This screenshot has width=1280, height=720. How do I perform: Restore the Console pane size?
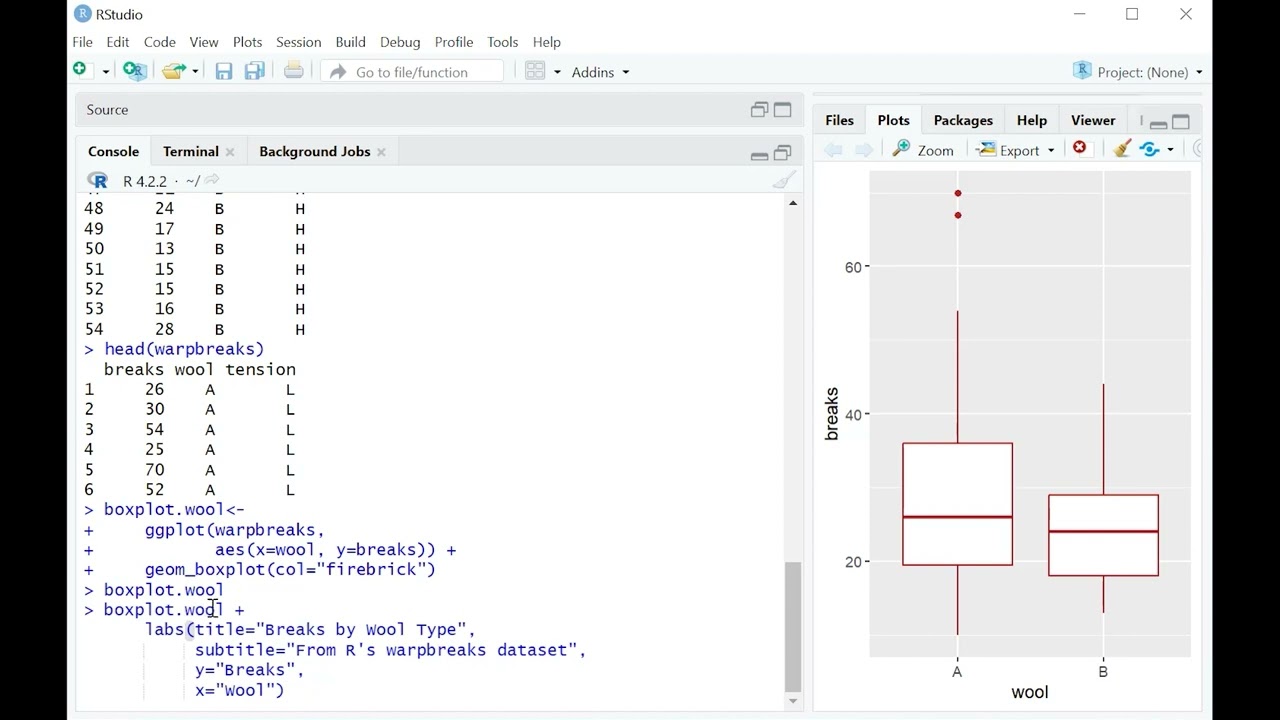pos(783,153)
